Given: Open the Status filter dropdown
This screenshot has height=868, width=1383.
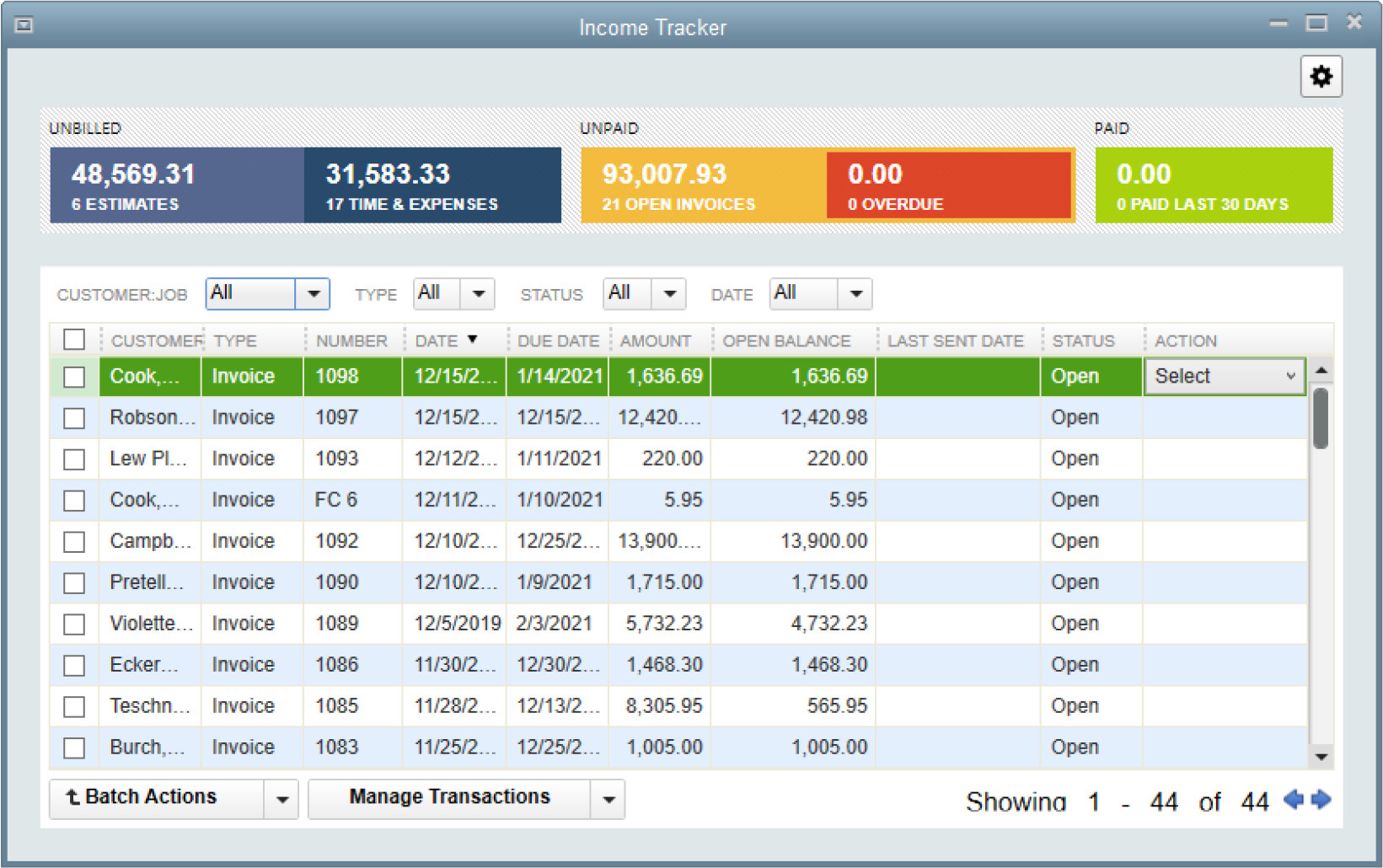Looking at the screenshot, I should pos(669,294).
